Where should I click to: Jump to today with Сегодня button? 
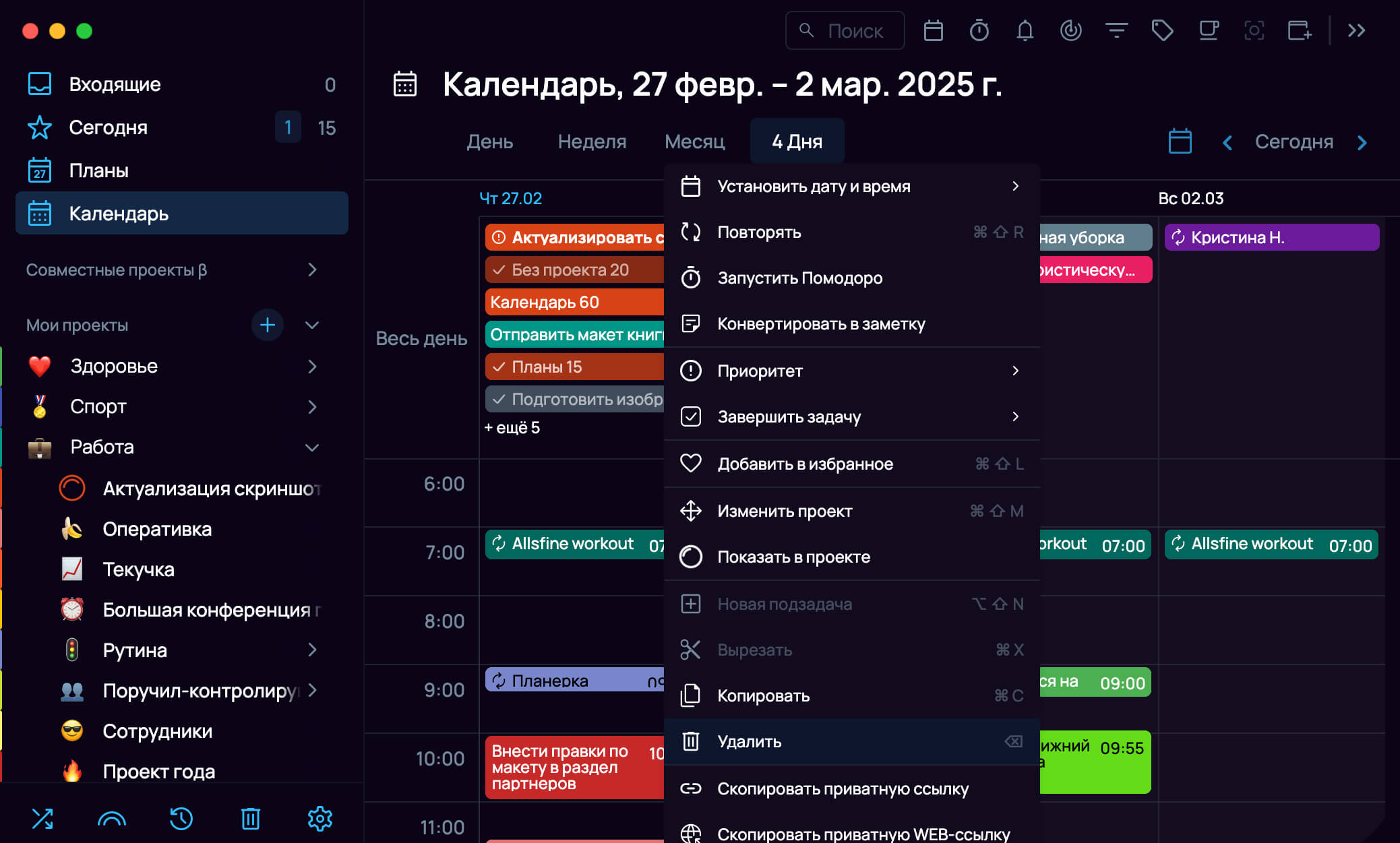[1294, 142]
